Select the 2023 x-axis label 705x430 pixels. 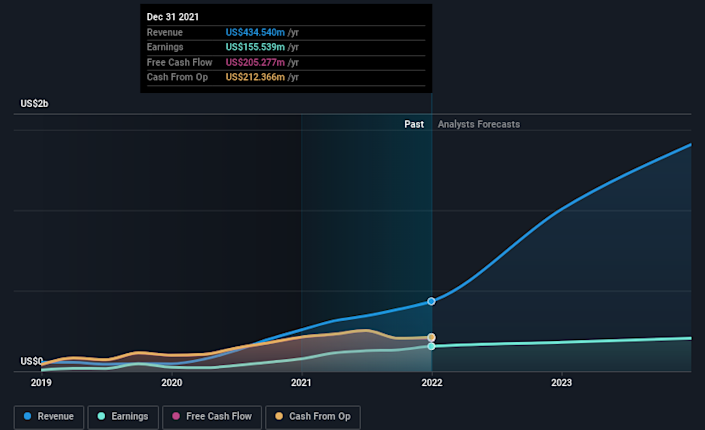[562, 382]
